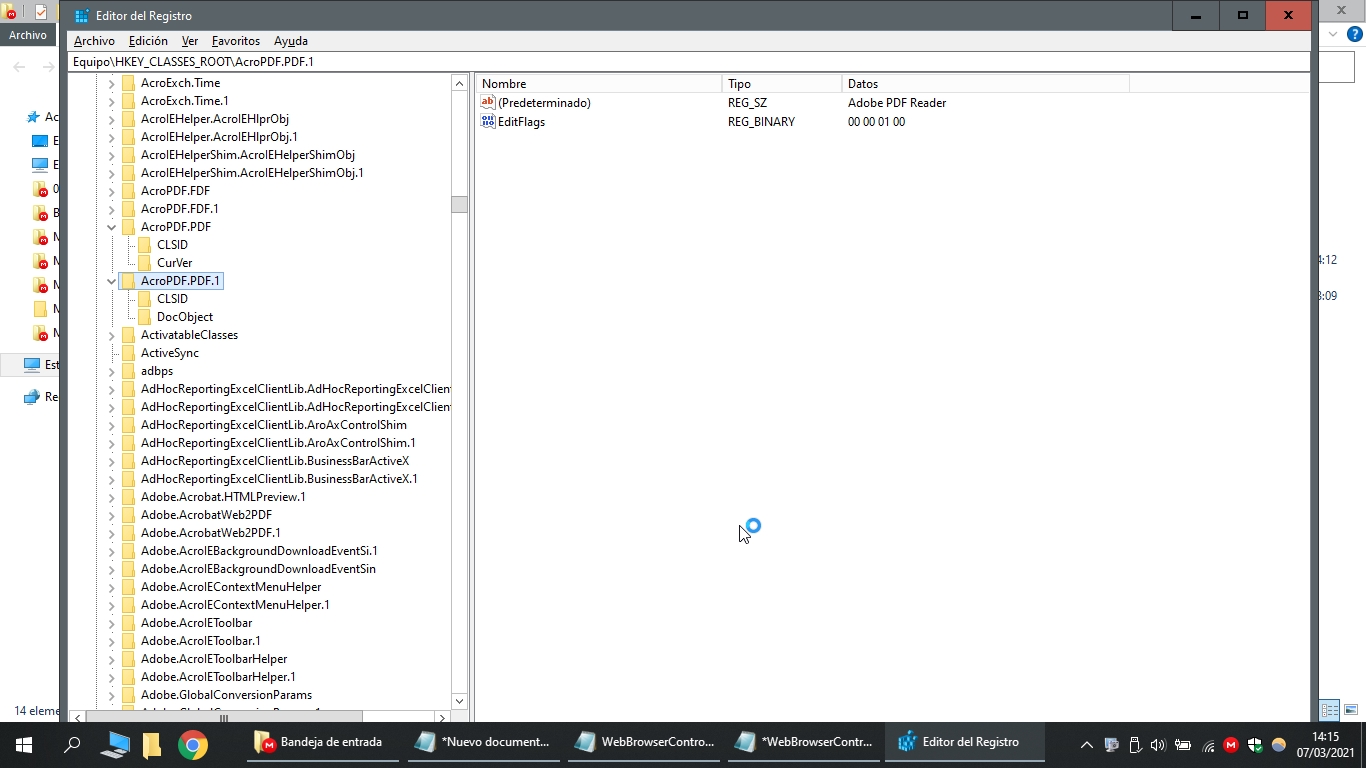1366x768 pixels.
Task: Click the AcroExch.Time.1 folder icon
Action: 128,101
